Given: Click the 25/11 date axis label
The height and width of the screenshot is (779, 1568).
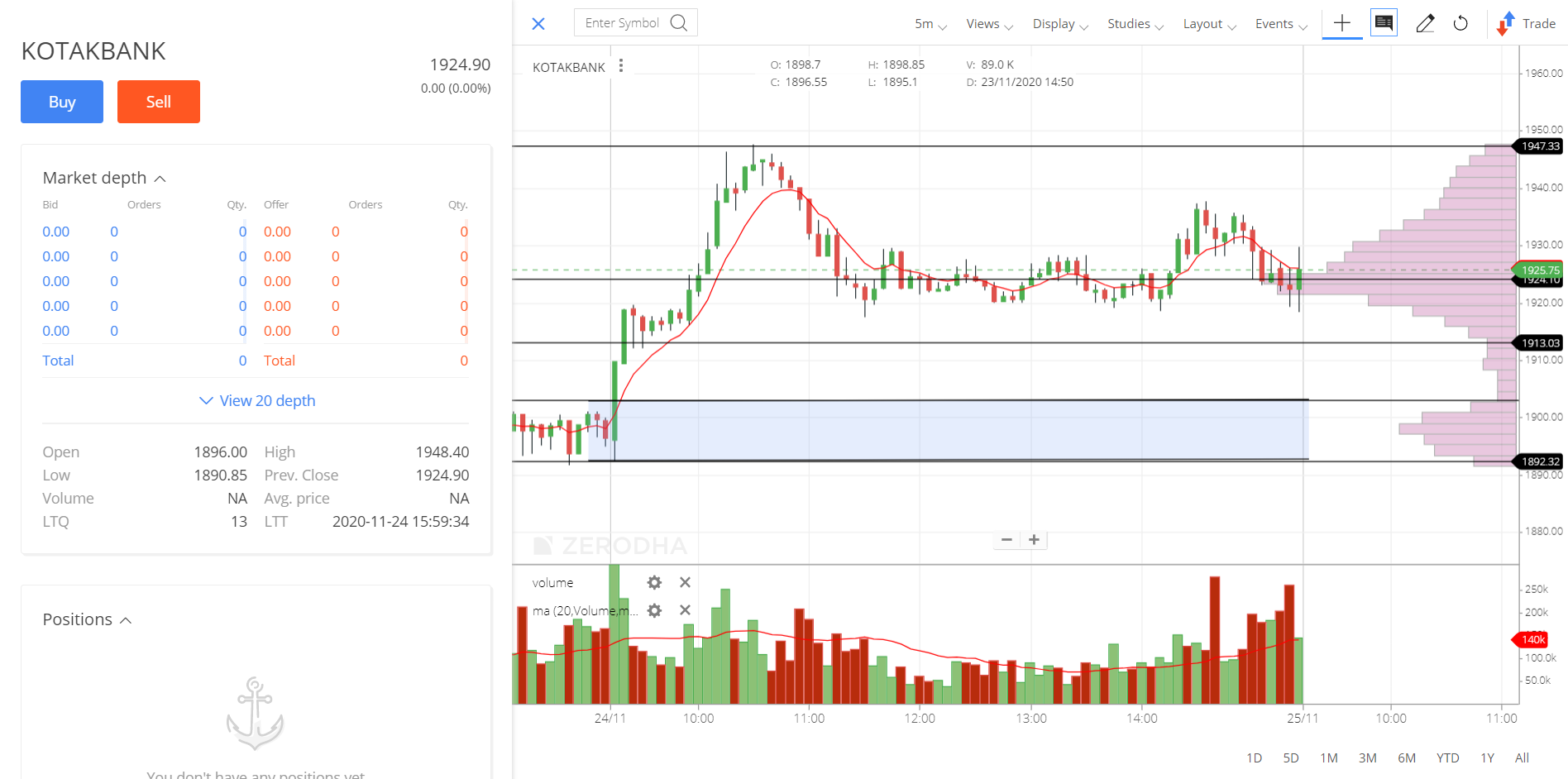Looking at the screenshot, I should click(x=1303, y=719).
